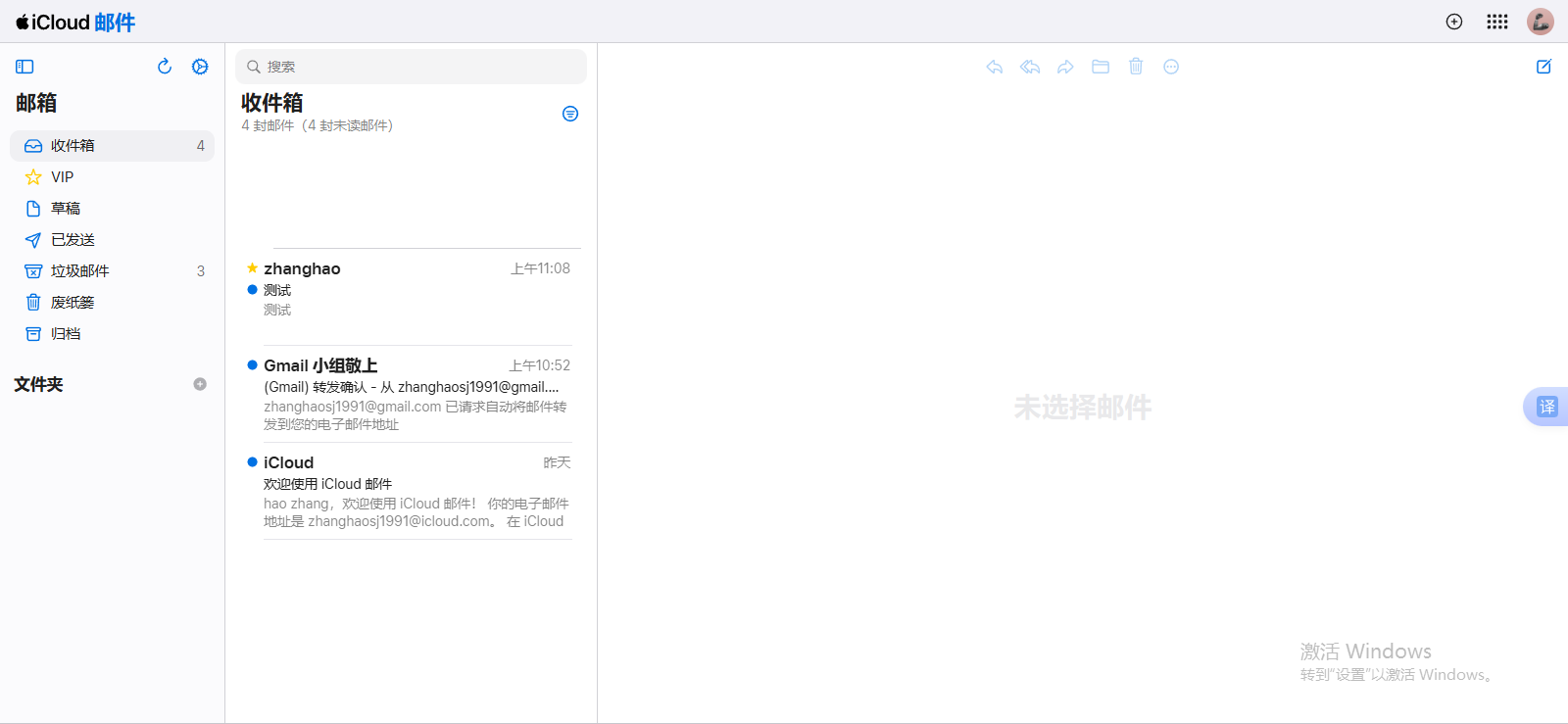Refresh the mailbox with the reload icon

[x=165, y=67]
